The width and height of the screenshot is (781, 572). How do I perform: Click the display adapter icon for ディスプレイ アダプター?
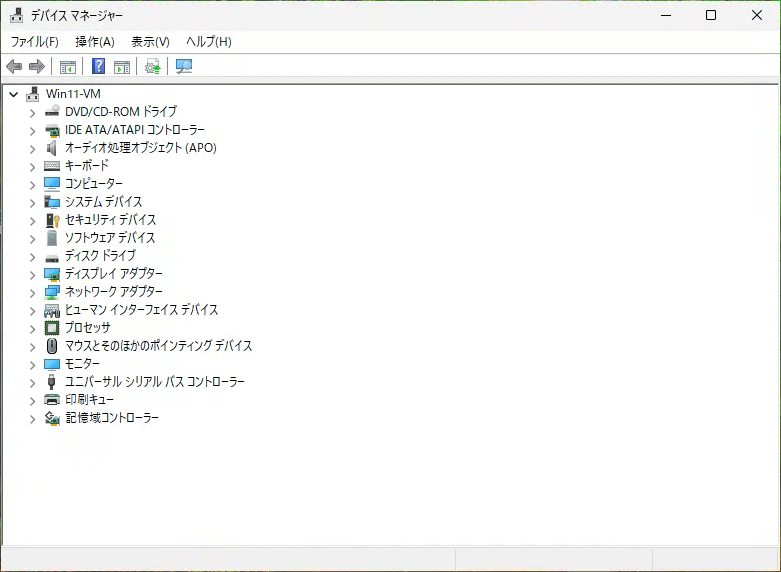pyautogui.click(x=52, y=274)
